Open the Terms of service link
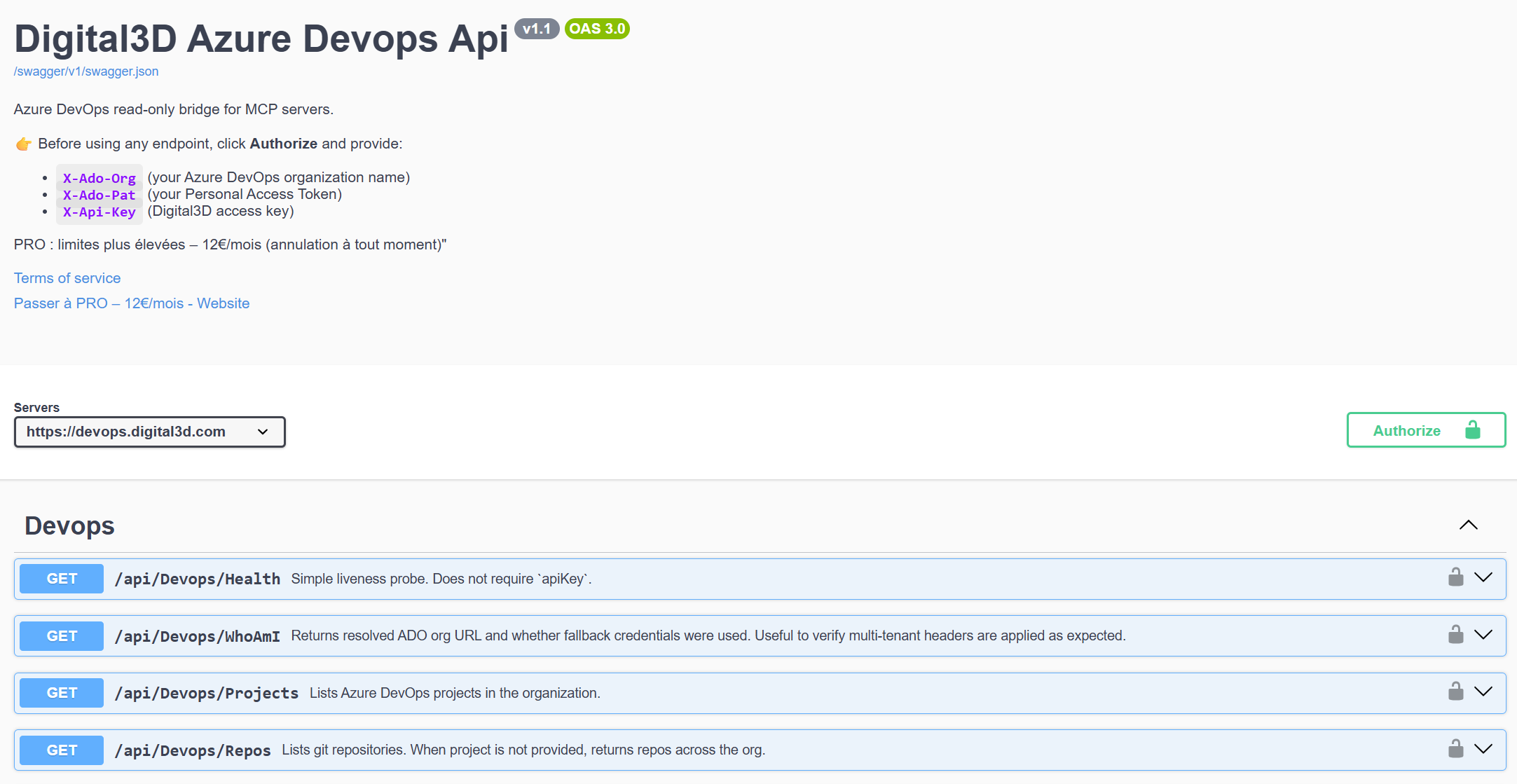 point(67,277)
